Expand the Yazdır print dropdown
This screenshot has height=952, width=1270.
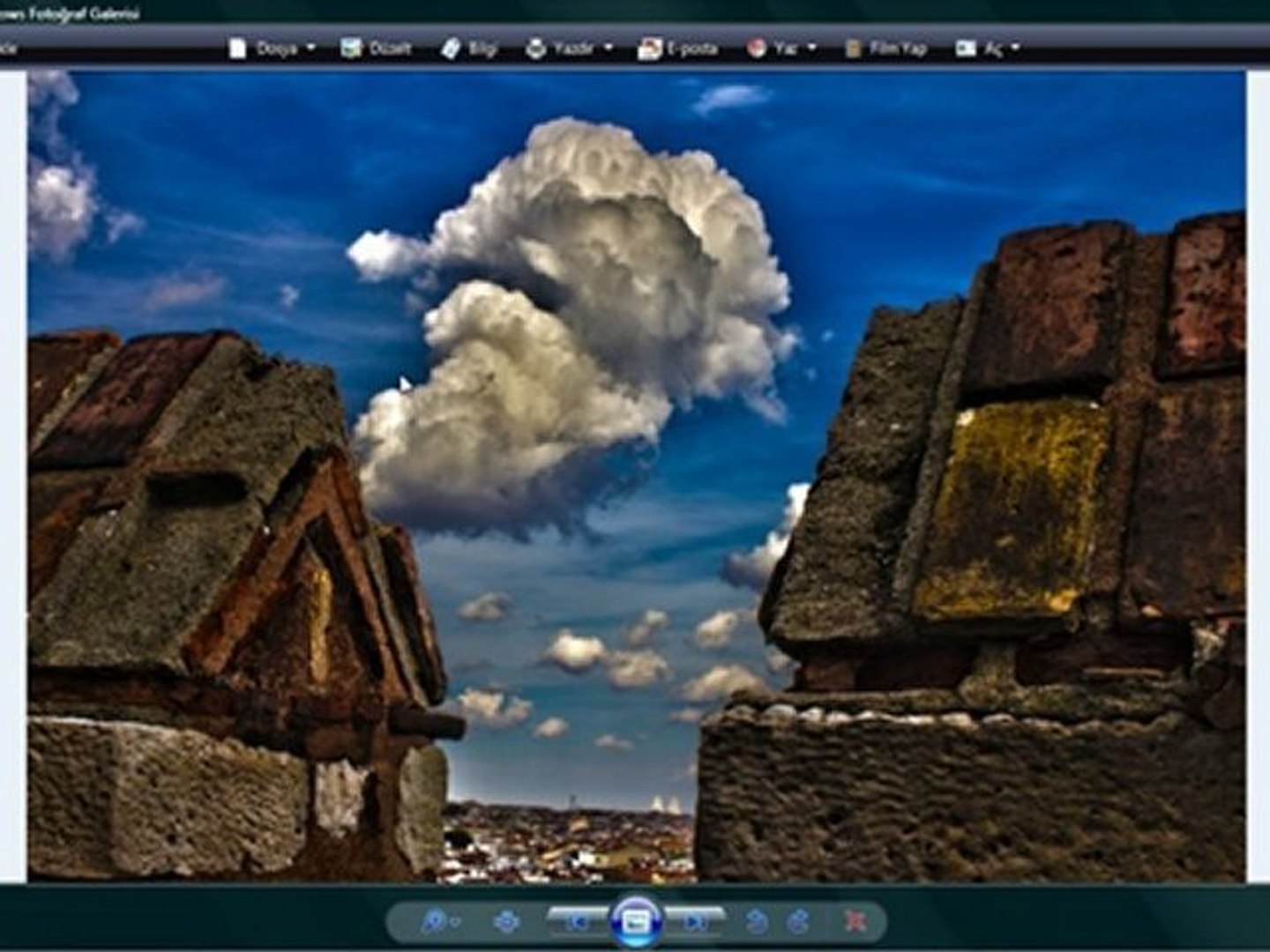click(x=569, y=48)
